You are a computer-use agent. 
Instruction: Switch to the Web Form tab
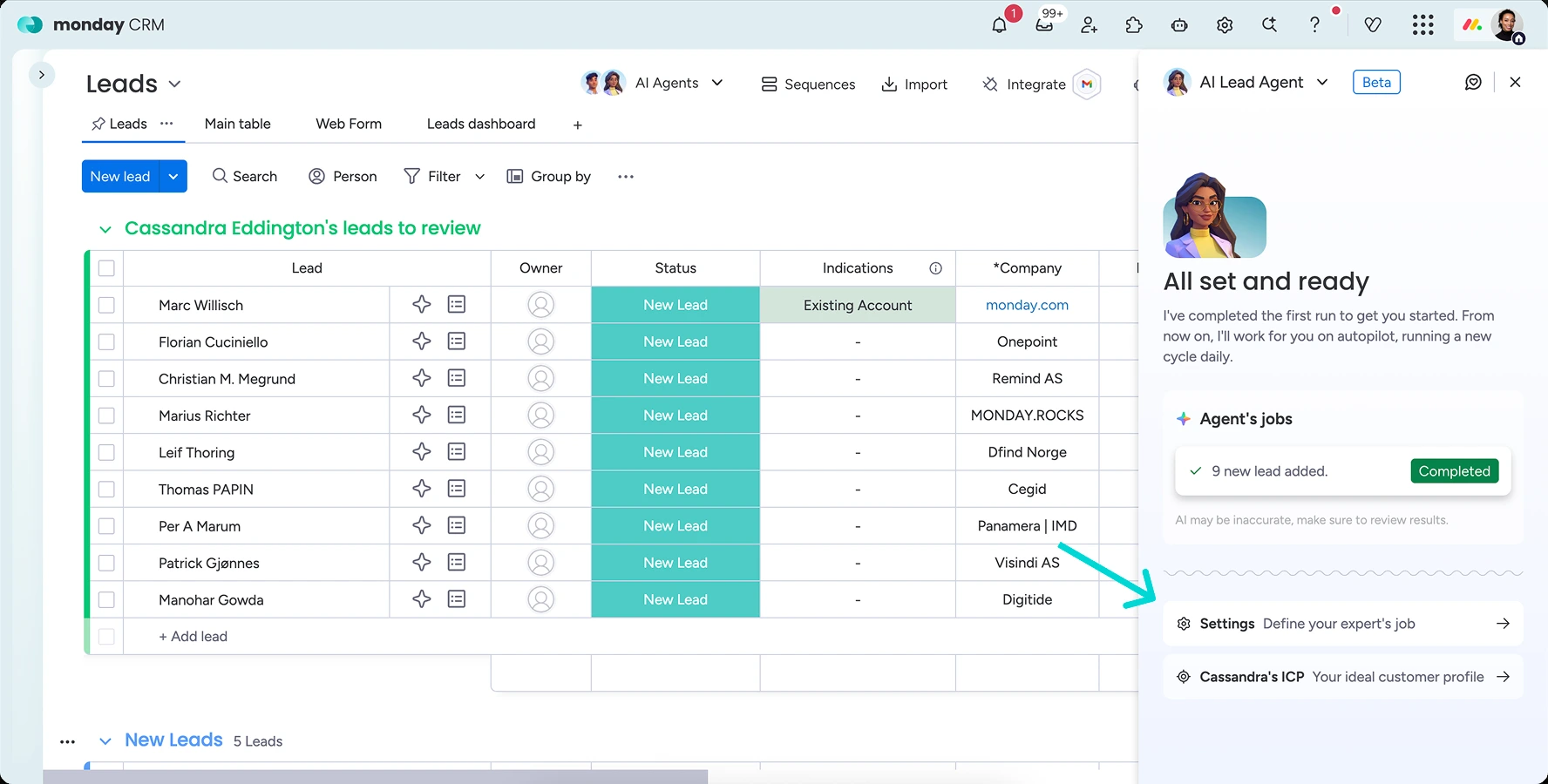(x=349, y=124)
